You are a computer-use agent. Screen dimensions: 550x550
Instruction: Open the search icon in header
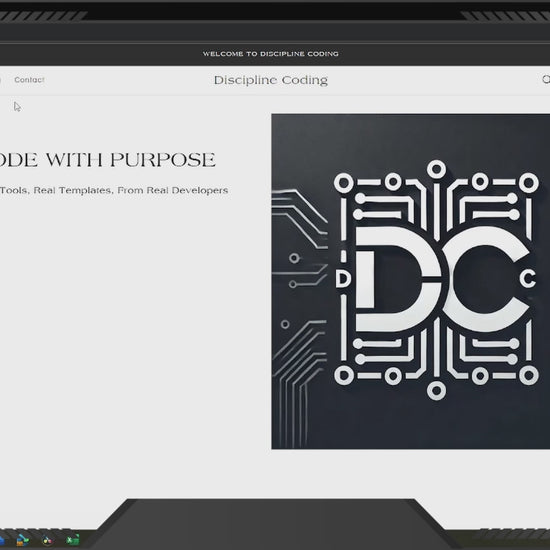click(546, 79)
